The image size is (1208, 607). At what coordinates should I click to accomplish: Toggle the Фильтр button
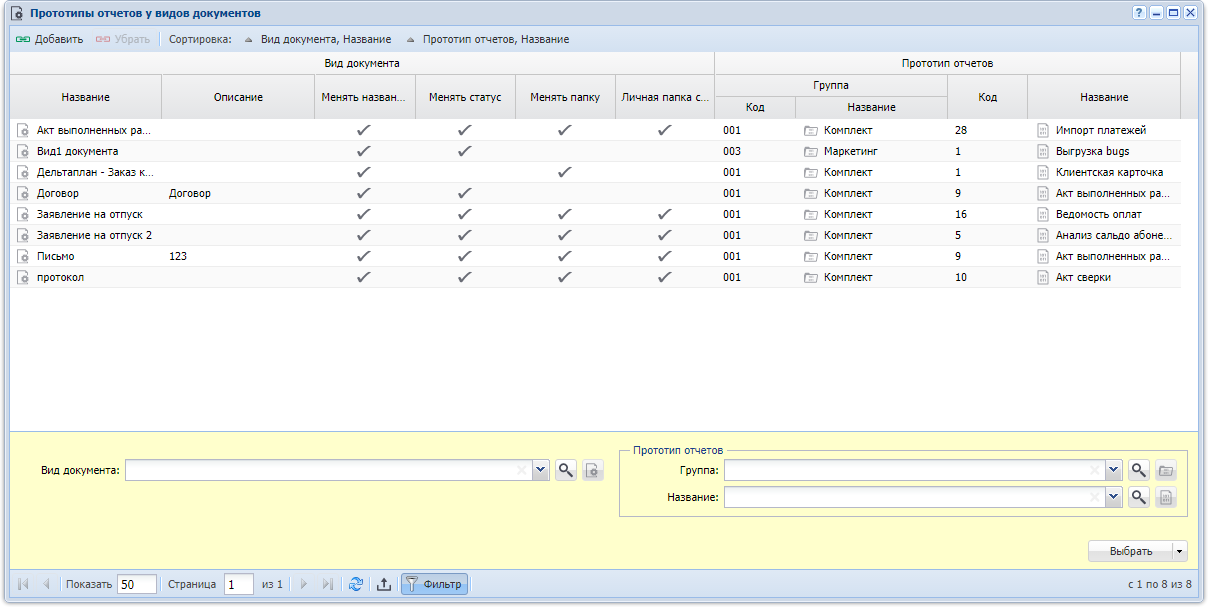[x=434, y=584]
